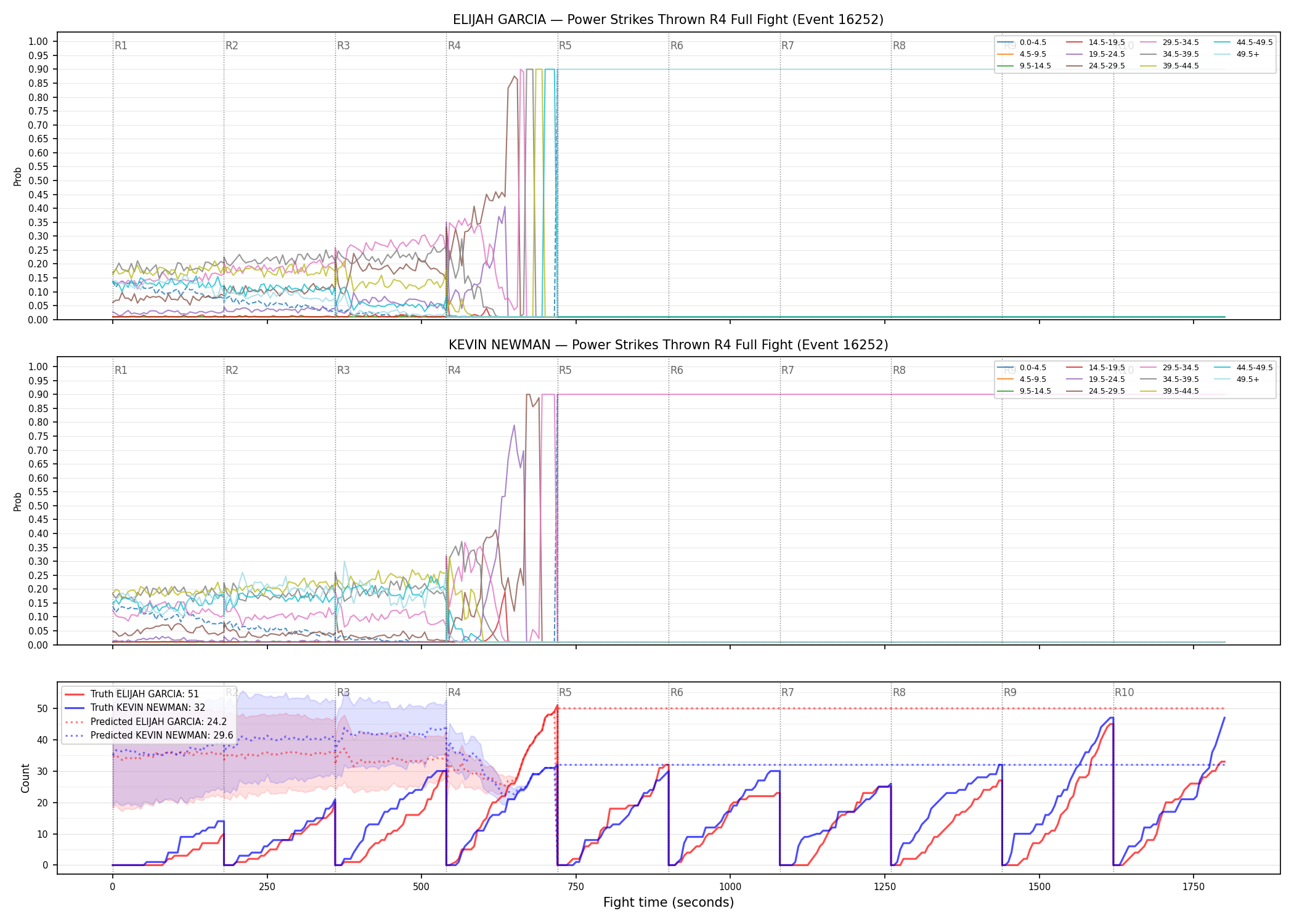Click the R5 round marker in top chart

(x=565, y=46)
